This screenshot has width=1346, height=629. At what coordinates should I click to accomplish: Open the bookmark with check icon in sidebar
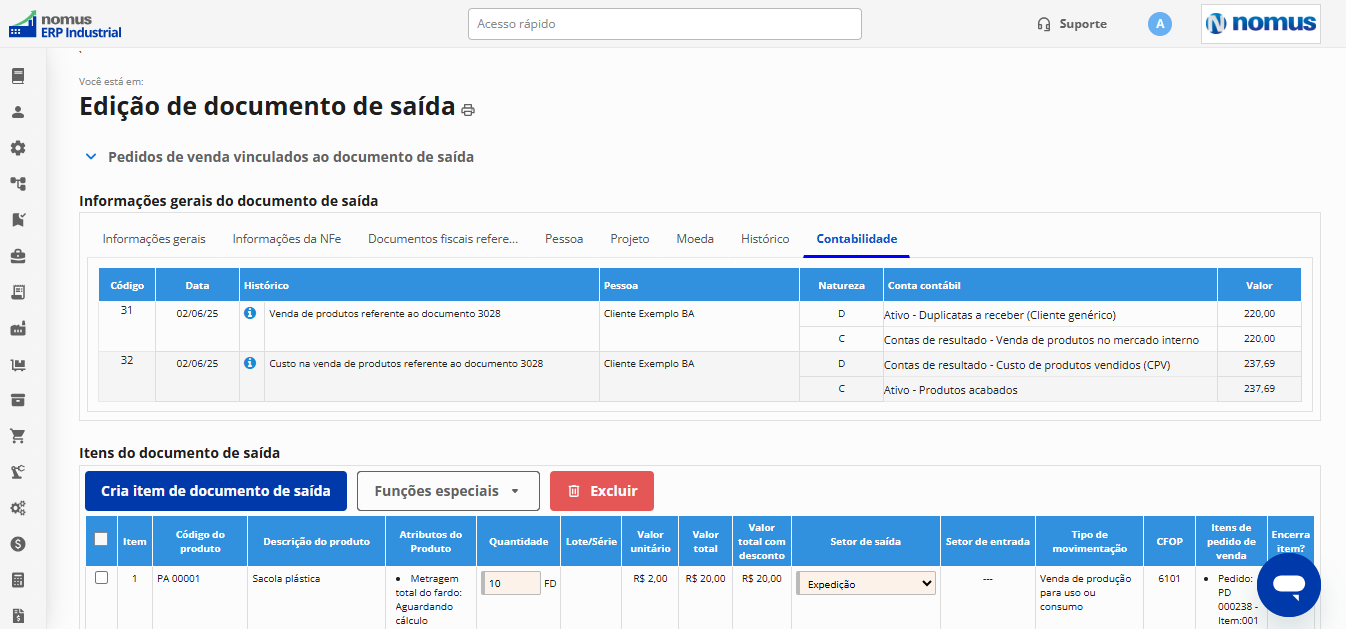18,220
